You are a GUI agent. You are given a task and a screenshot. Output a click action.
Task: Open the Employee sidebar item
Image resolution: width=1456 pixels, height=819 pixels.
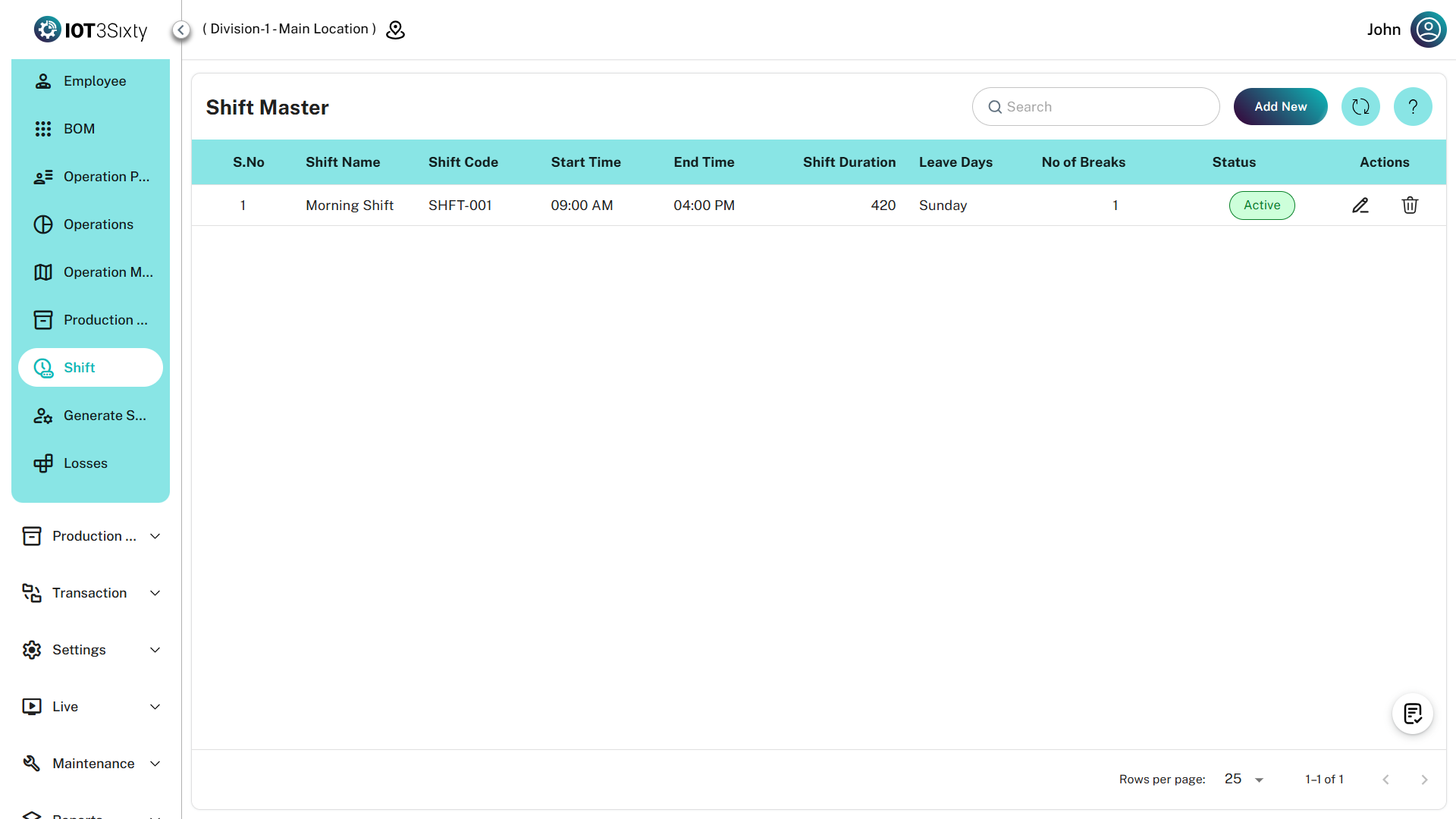[x=94, y=81]
